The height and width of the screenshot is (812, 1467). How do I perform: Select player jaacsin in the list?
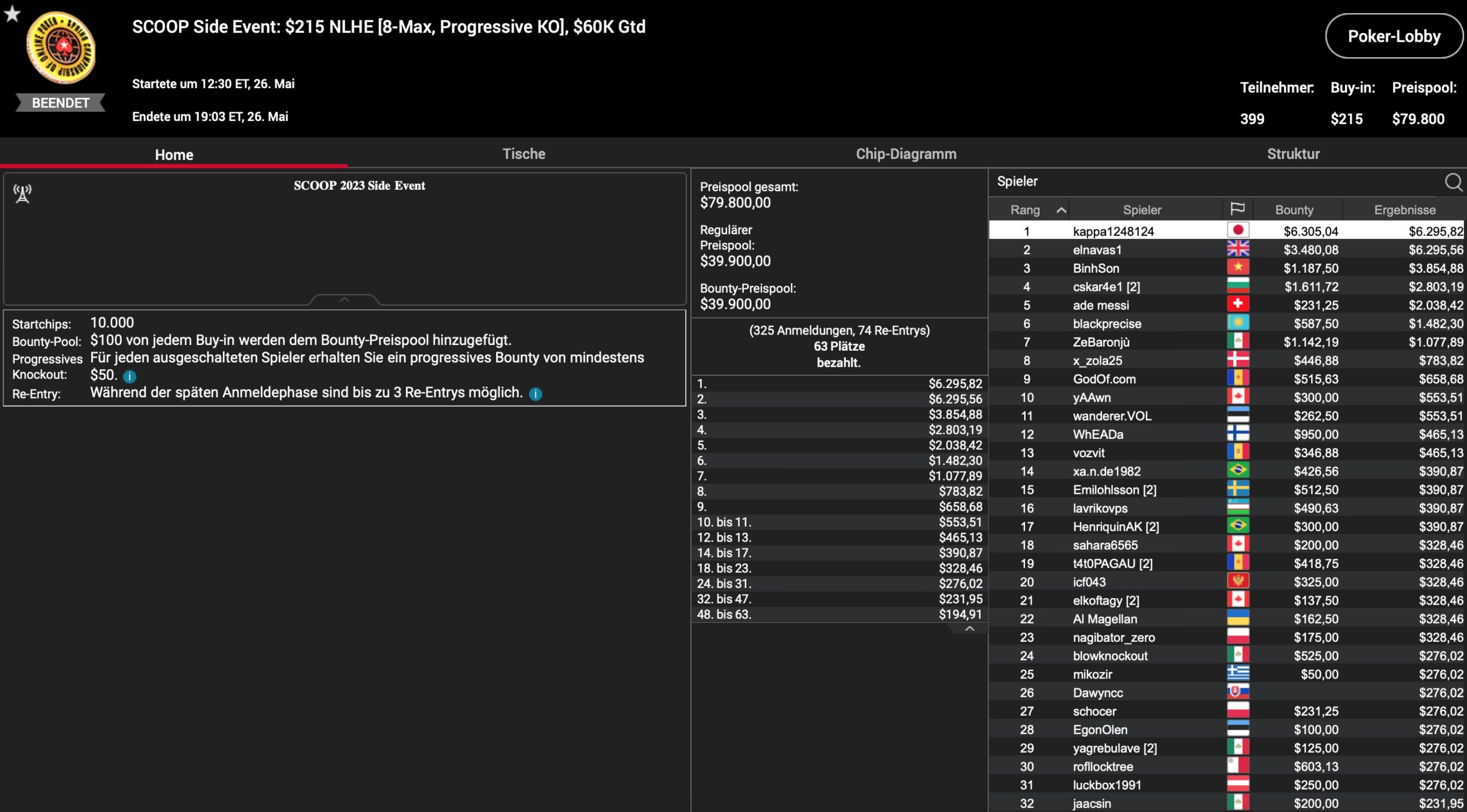1226,803
